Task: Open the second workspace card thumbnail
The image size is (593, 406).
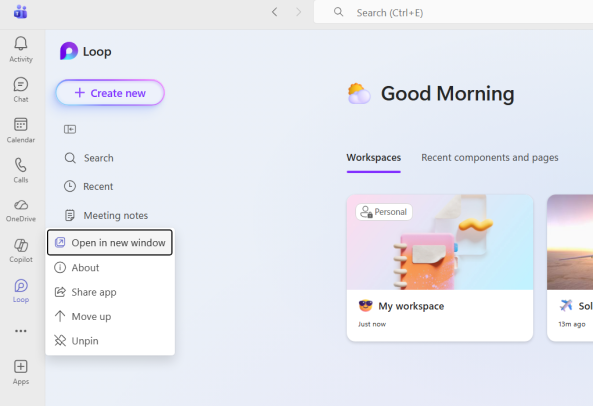Action: point(570,242)
